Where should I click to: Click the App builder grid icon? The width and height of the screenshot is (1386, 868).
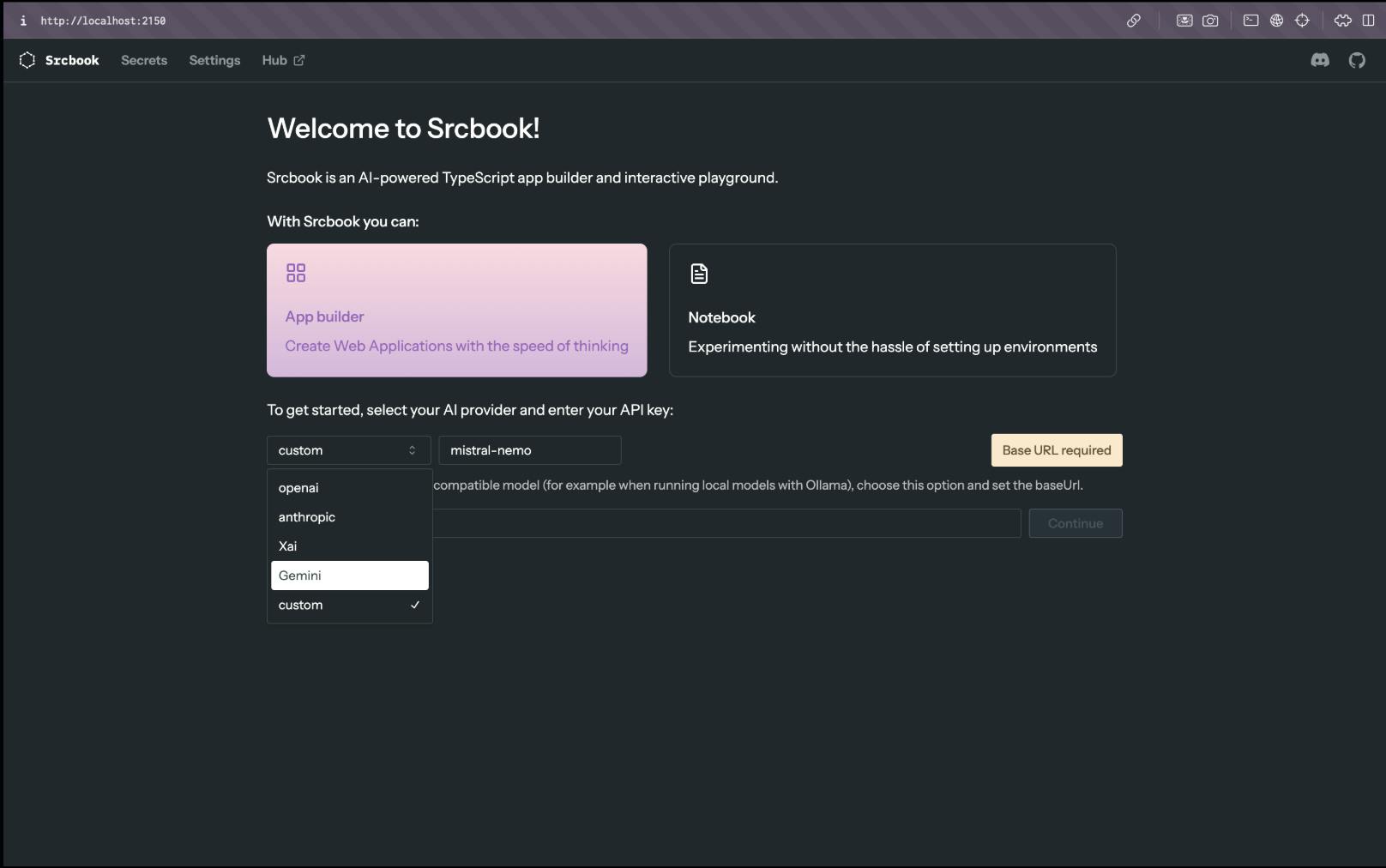(x=296, y=273)
